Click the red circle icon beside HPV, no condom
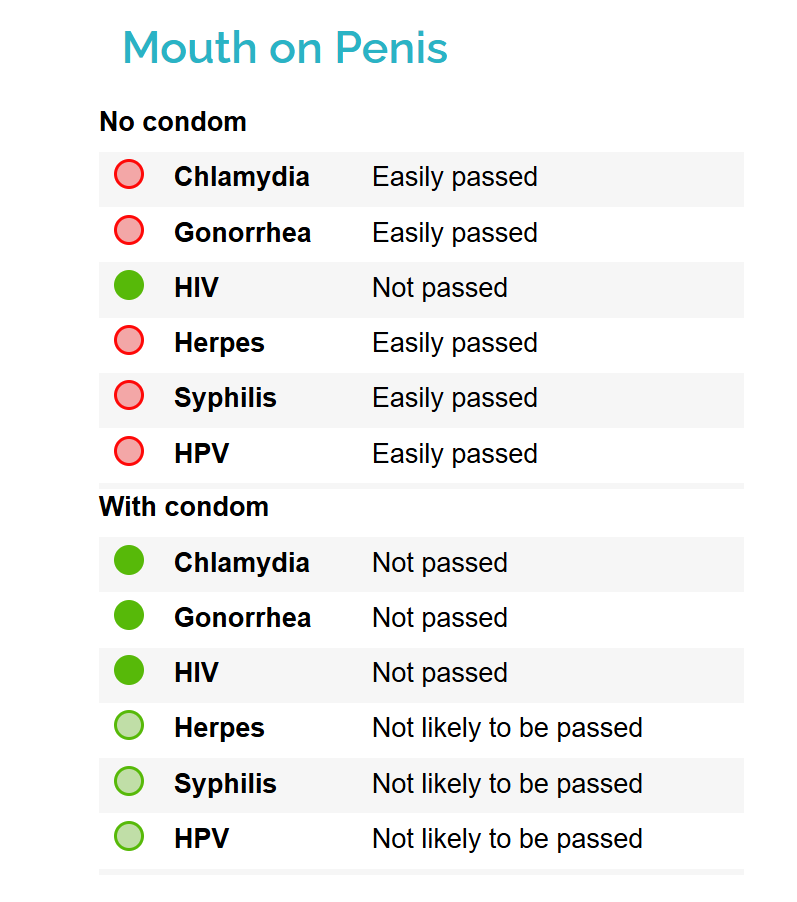Screen dimensions: 797x902 (x=129, y=452)
